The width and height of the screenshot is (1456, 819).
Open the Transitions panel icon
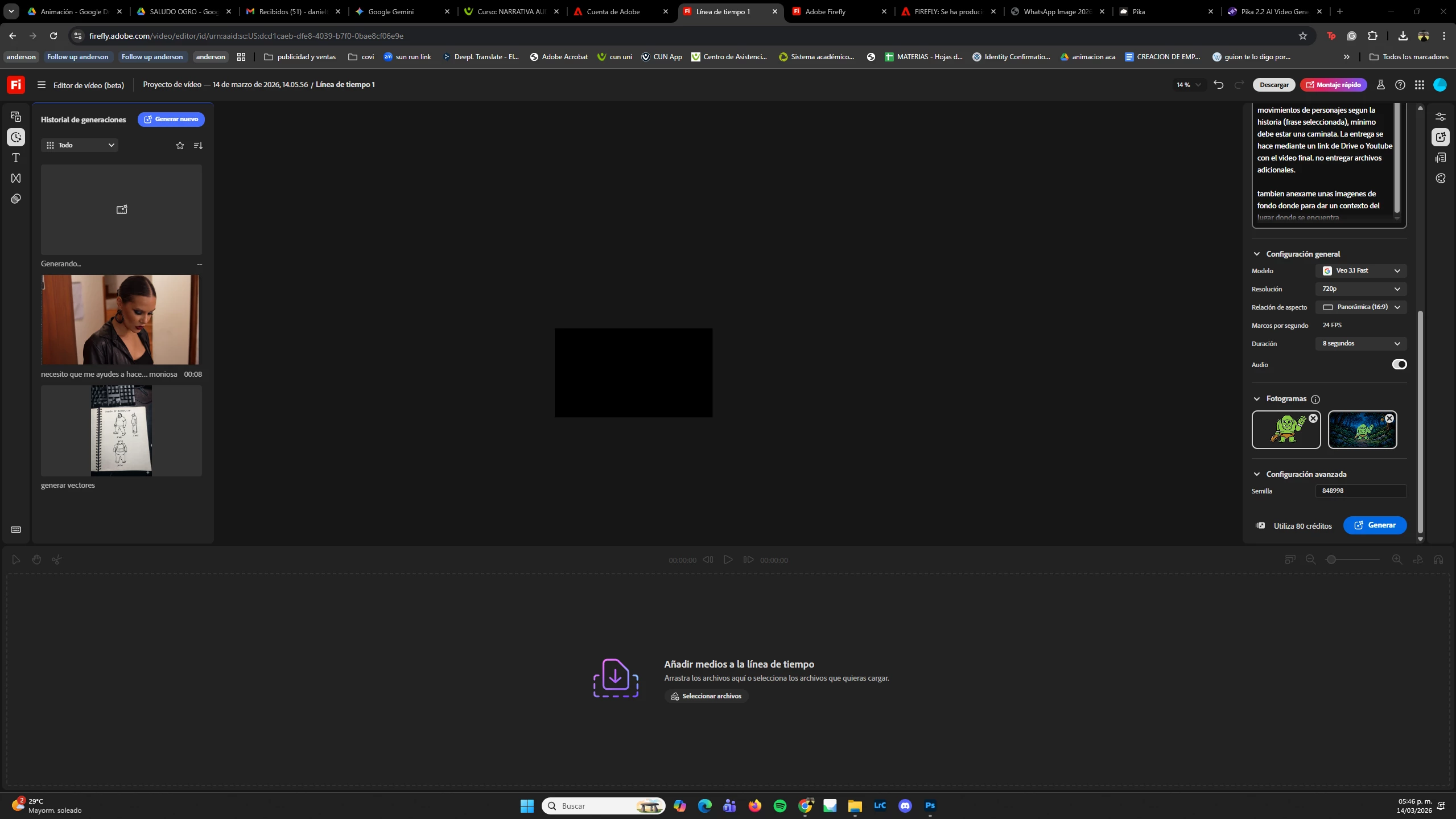point(16,178)
